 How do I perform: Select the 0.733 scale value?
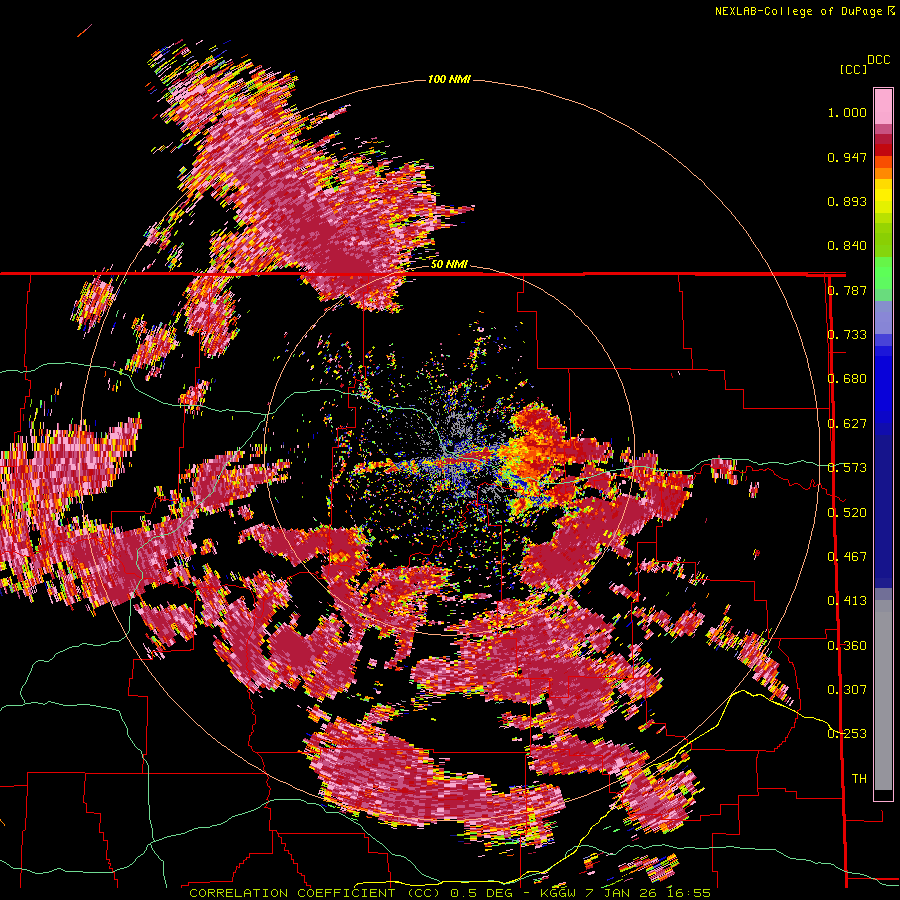point(847,335)
